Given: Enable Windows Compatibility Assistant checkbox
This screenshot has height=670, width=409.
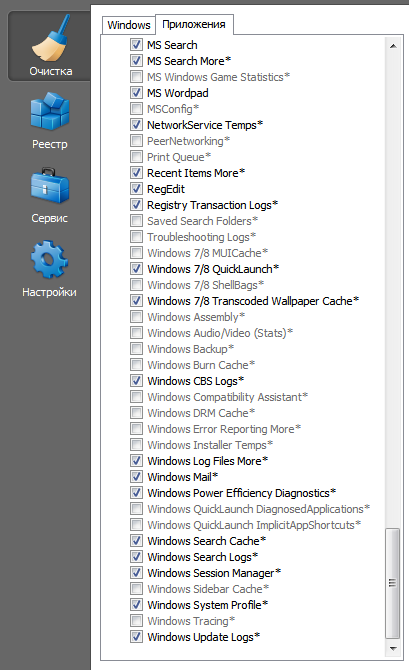Looking at the screenshot, I should click(x=136, y=397).
